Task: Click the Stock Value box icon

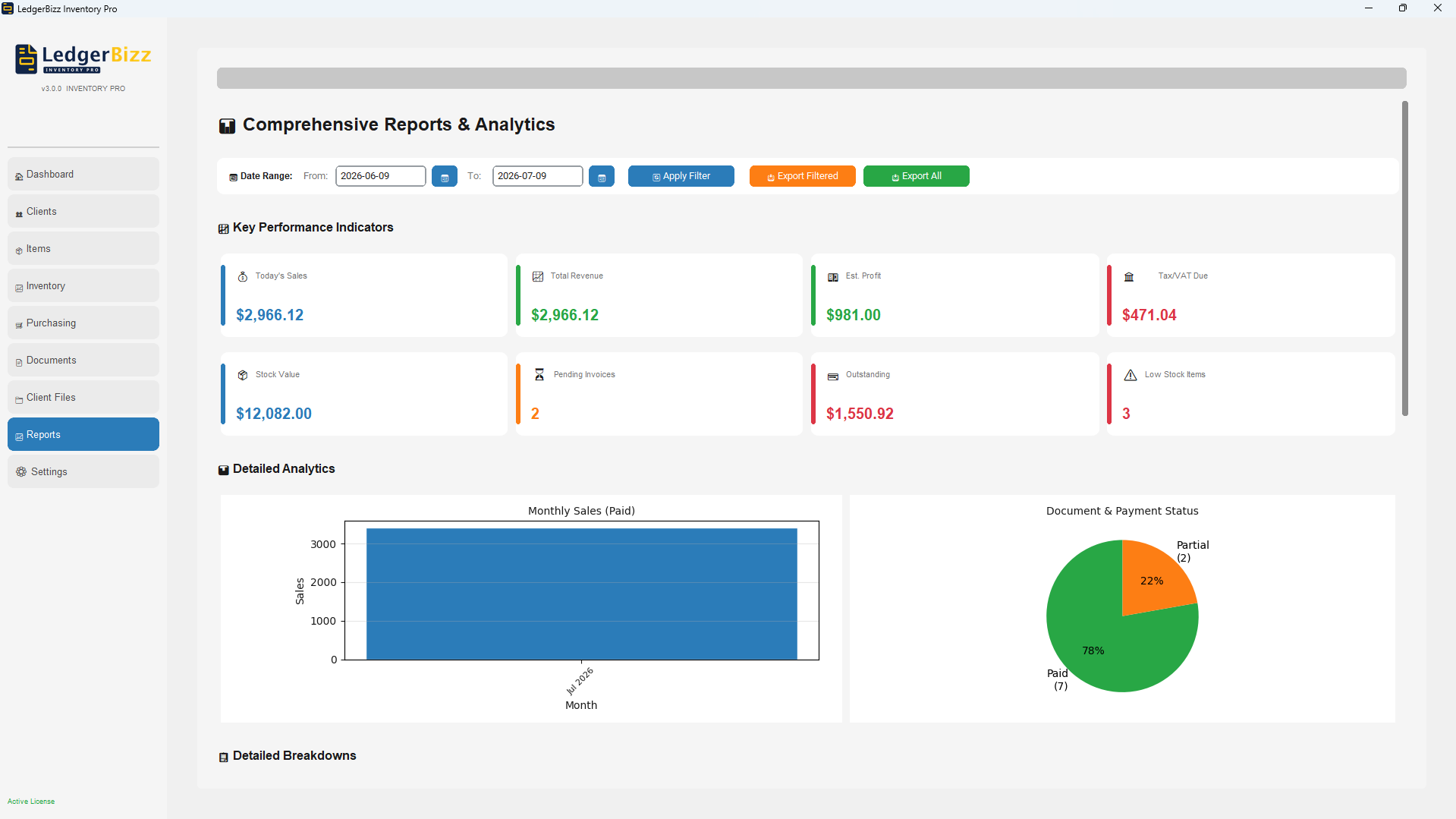Action: tap(243, 376)
